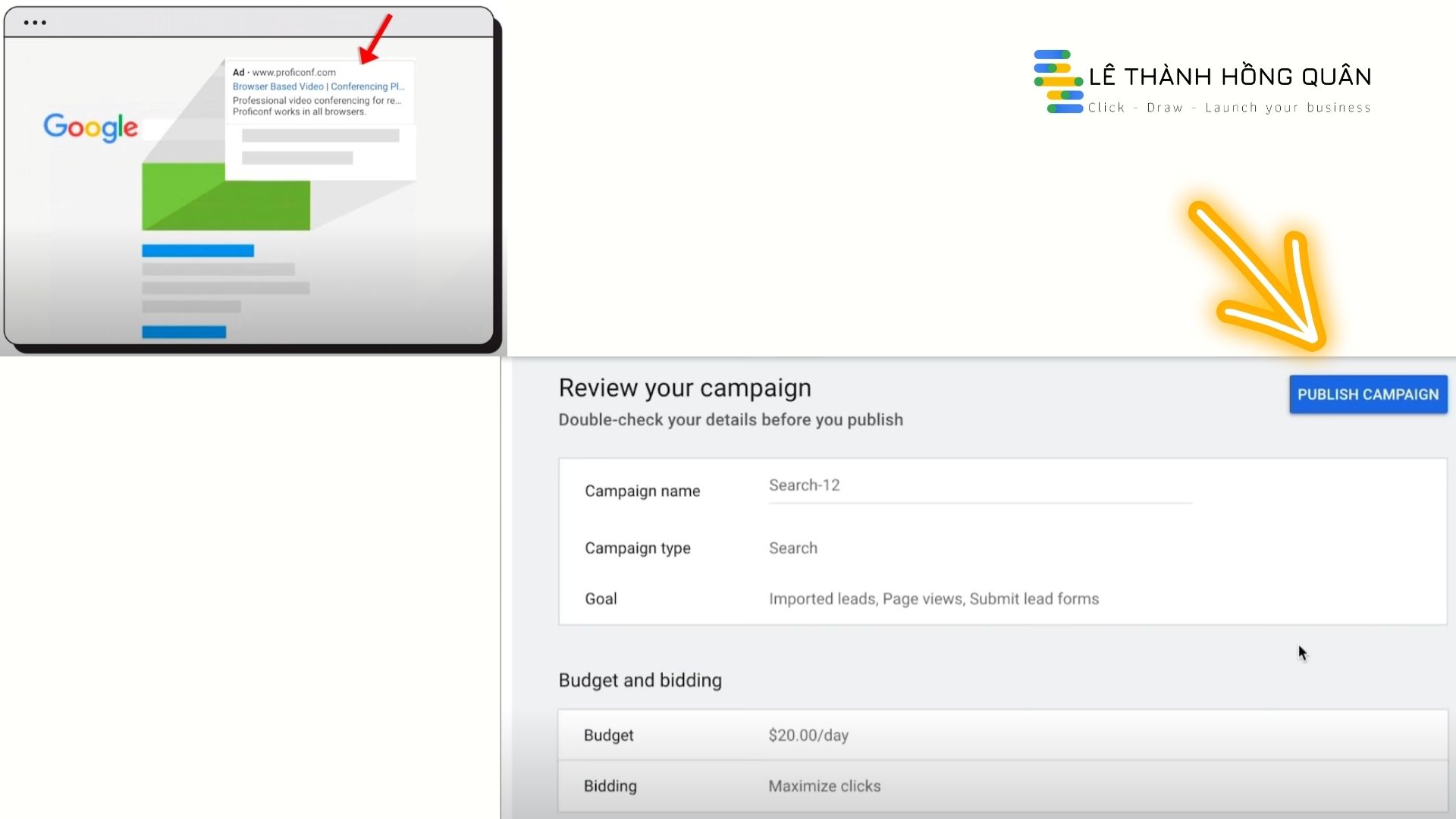Click the 'LÊ THÀNH HỒNG QUÂN' brand text
Screen dimensions: 1456x819
pos(1229,77)
